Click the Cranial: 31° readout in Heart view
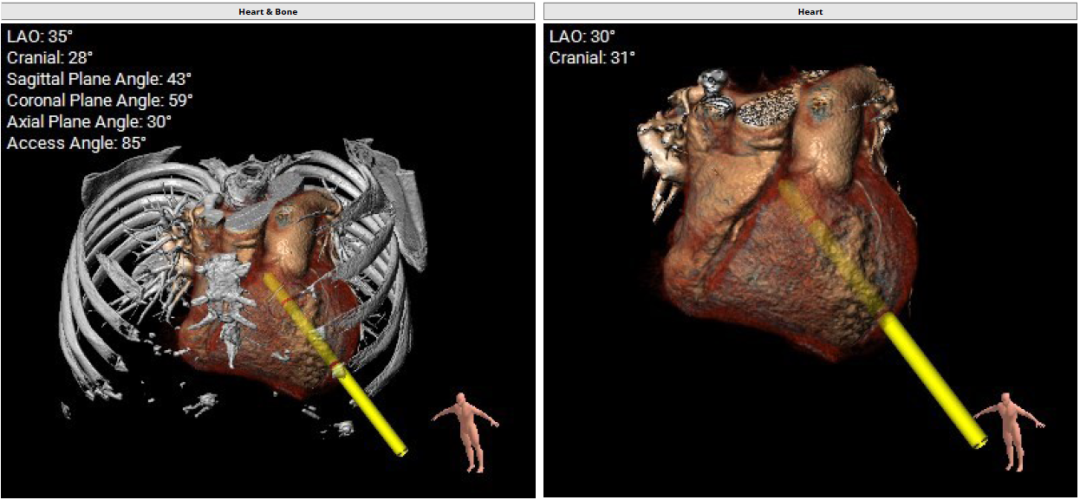1080x500 pixels. (x=591, y=57)
